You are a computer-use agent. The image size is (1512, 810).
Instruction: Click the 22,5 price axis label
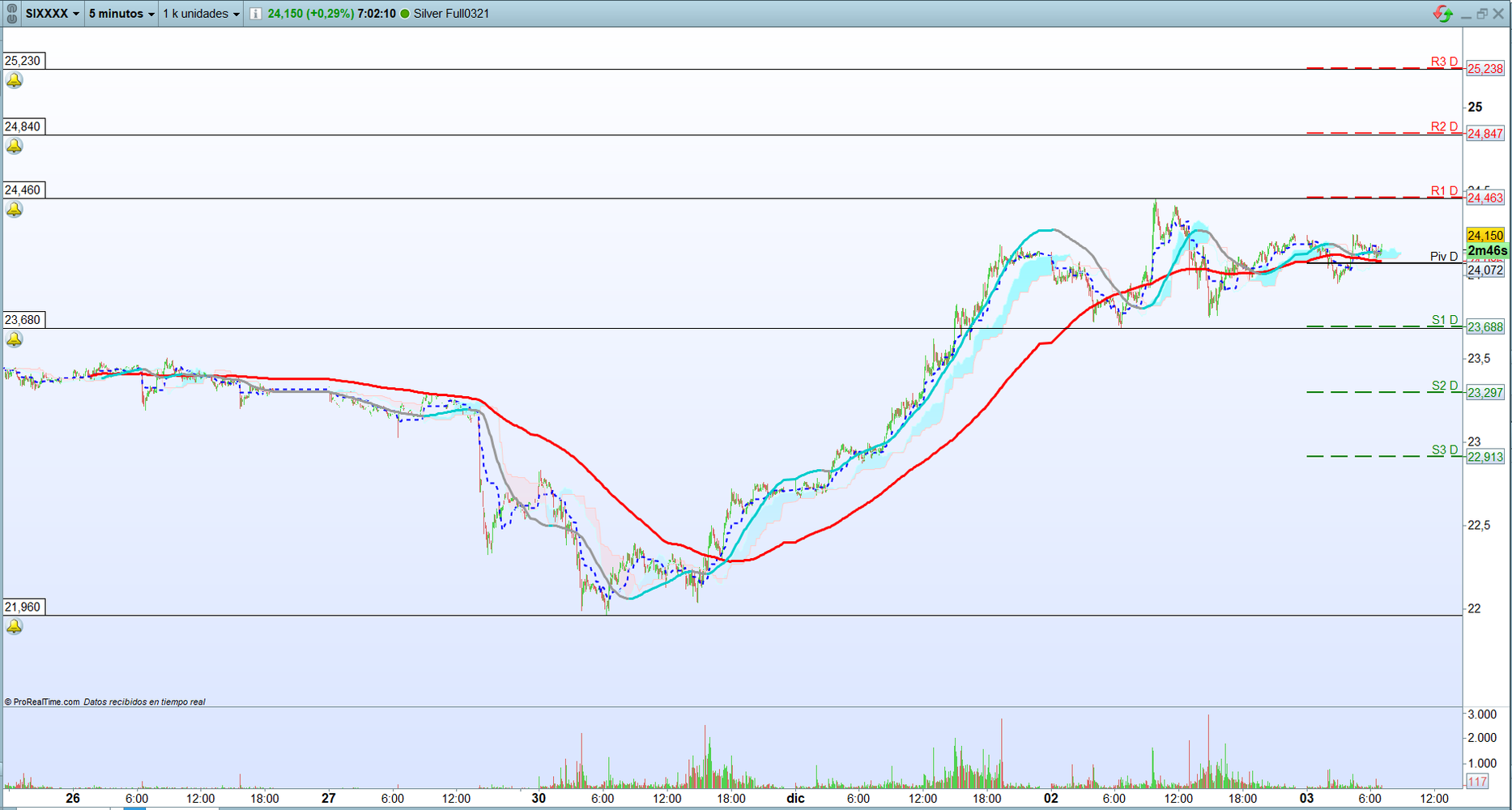(1479, 526)
